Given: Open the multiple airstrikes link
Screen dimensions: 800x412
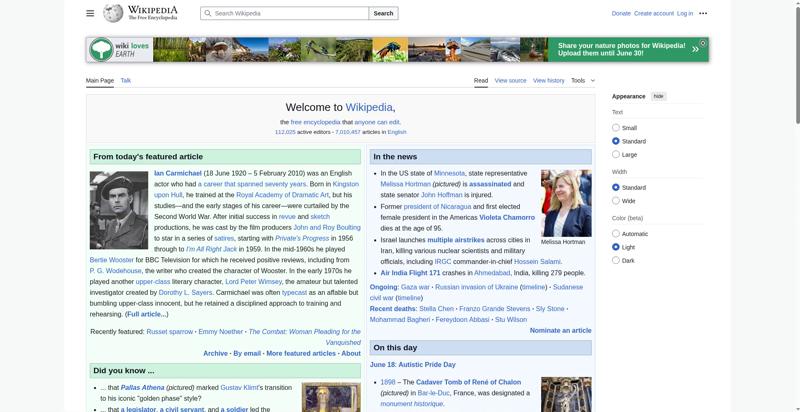Looking at the screenshot, I should [456, 240].
